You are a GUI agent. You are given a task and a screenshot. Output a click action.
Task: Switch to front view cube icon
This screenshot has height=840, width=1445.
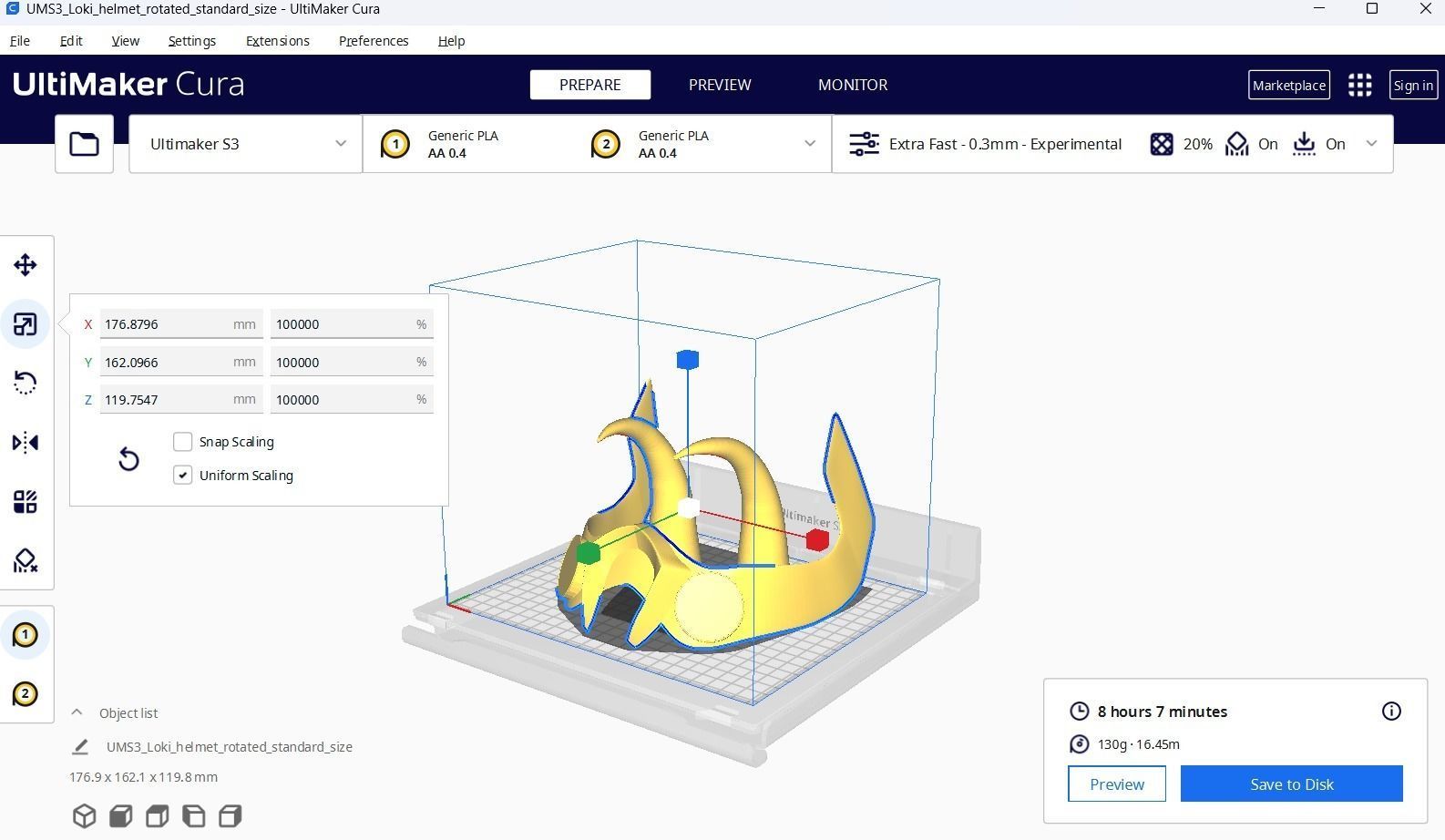coord(121,815)
